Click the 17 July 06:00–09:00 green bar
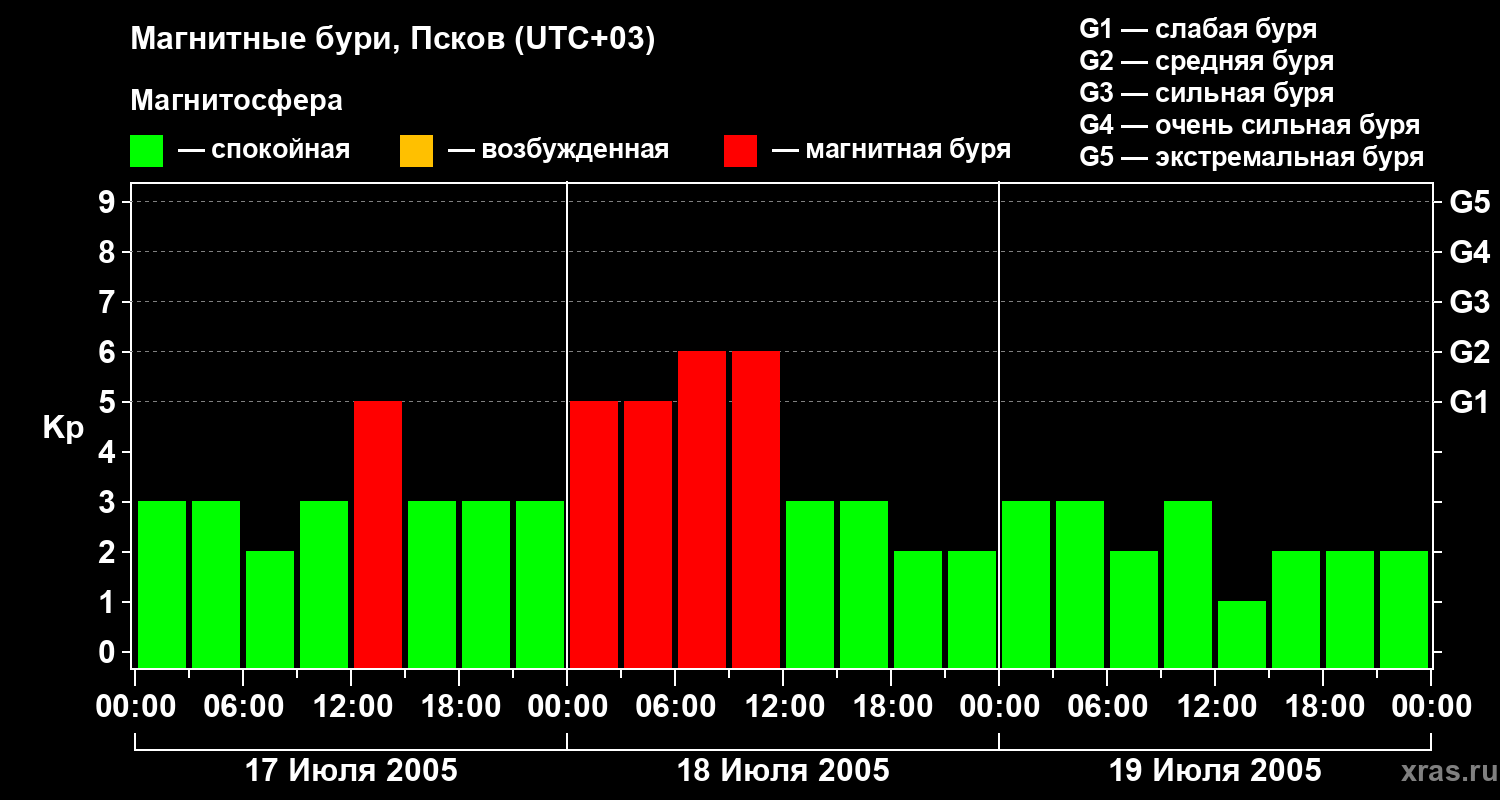1500x800 pixels. [x=270, y=609]
